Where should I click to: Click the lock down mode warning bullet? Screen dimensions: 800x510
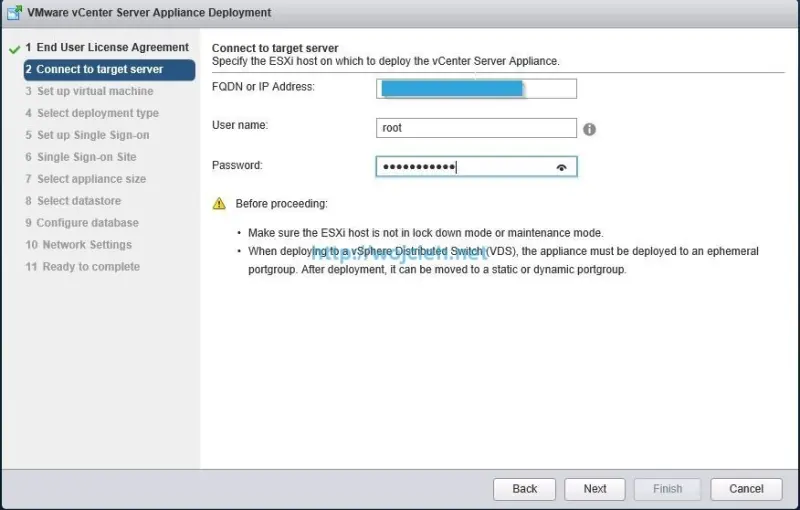(x=426, y=233)
